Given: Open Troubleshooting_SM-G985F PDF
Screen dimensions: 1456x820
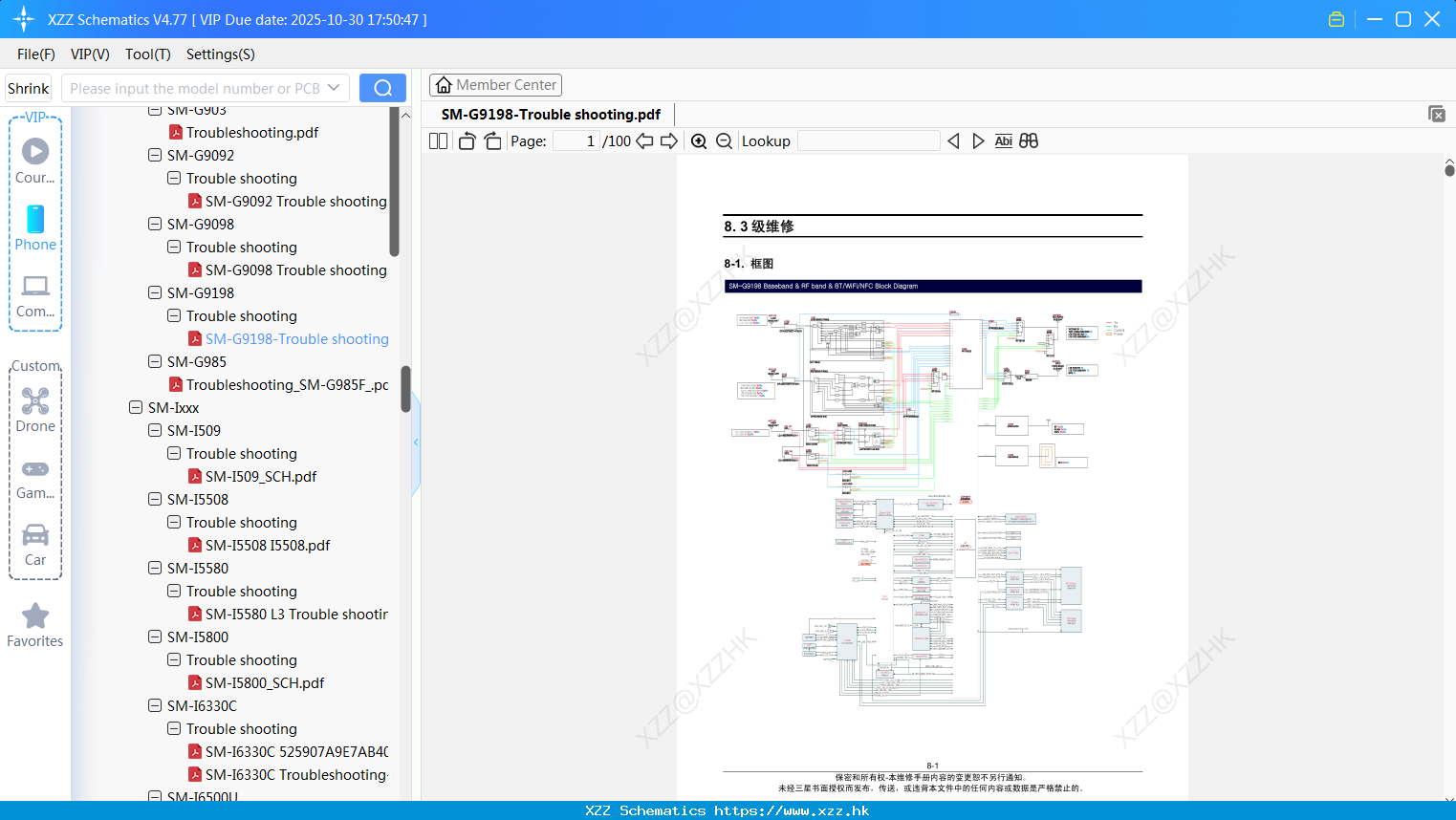Looking at the screenshot, I should click(287, 384).
